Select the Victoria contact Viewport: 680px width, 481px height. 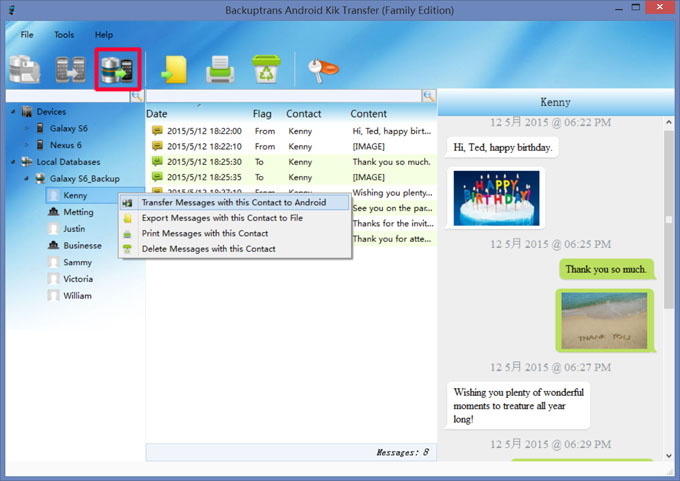[x=78, y=278]
